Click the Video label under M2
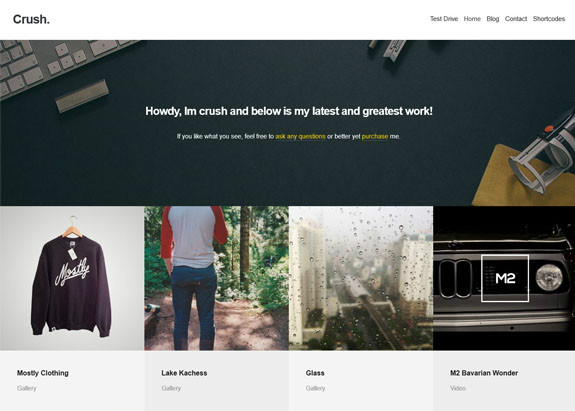The height and width of the screenshot is (411, 575). pos(458,388)
